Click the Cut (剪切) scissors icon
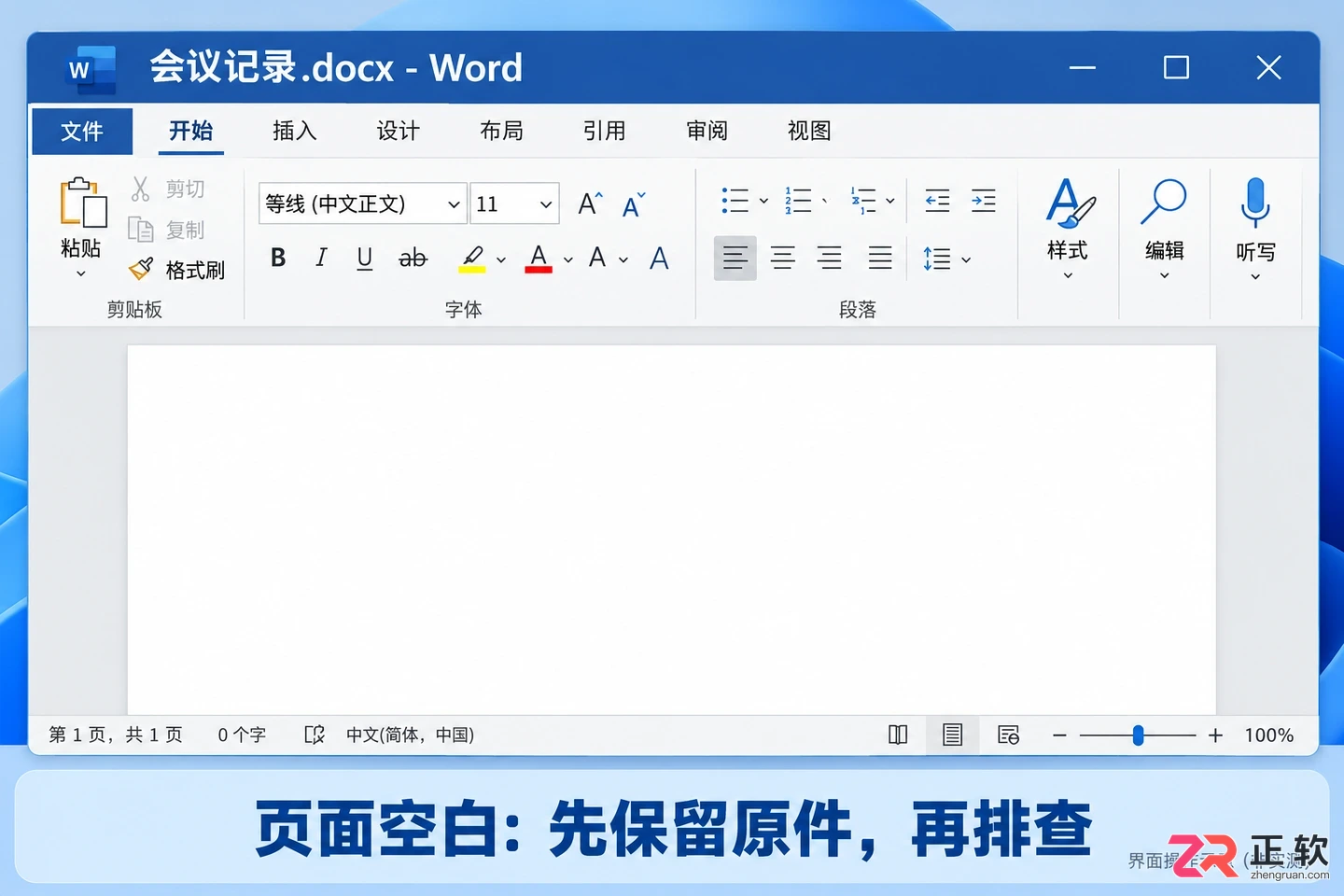The image size is (1344, 896). [x=141, y=189]
